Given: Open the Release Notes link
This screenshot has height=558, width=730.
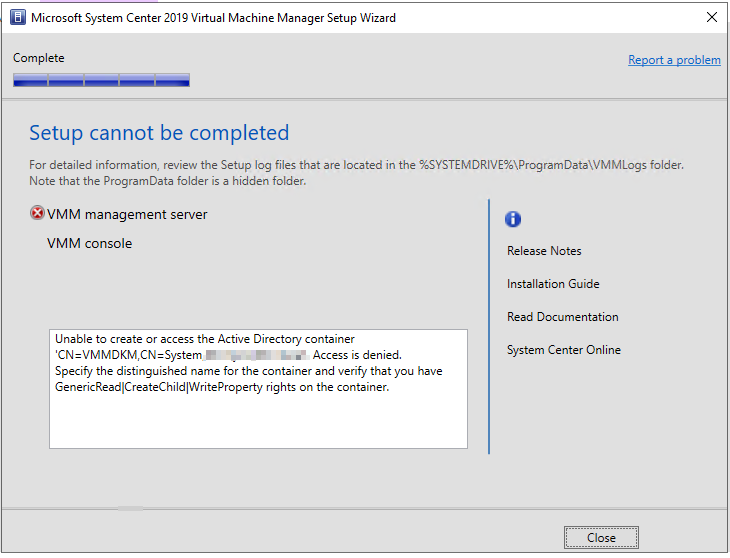Looking at the screenshot, I should coord(544,251).
